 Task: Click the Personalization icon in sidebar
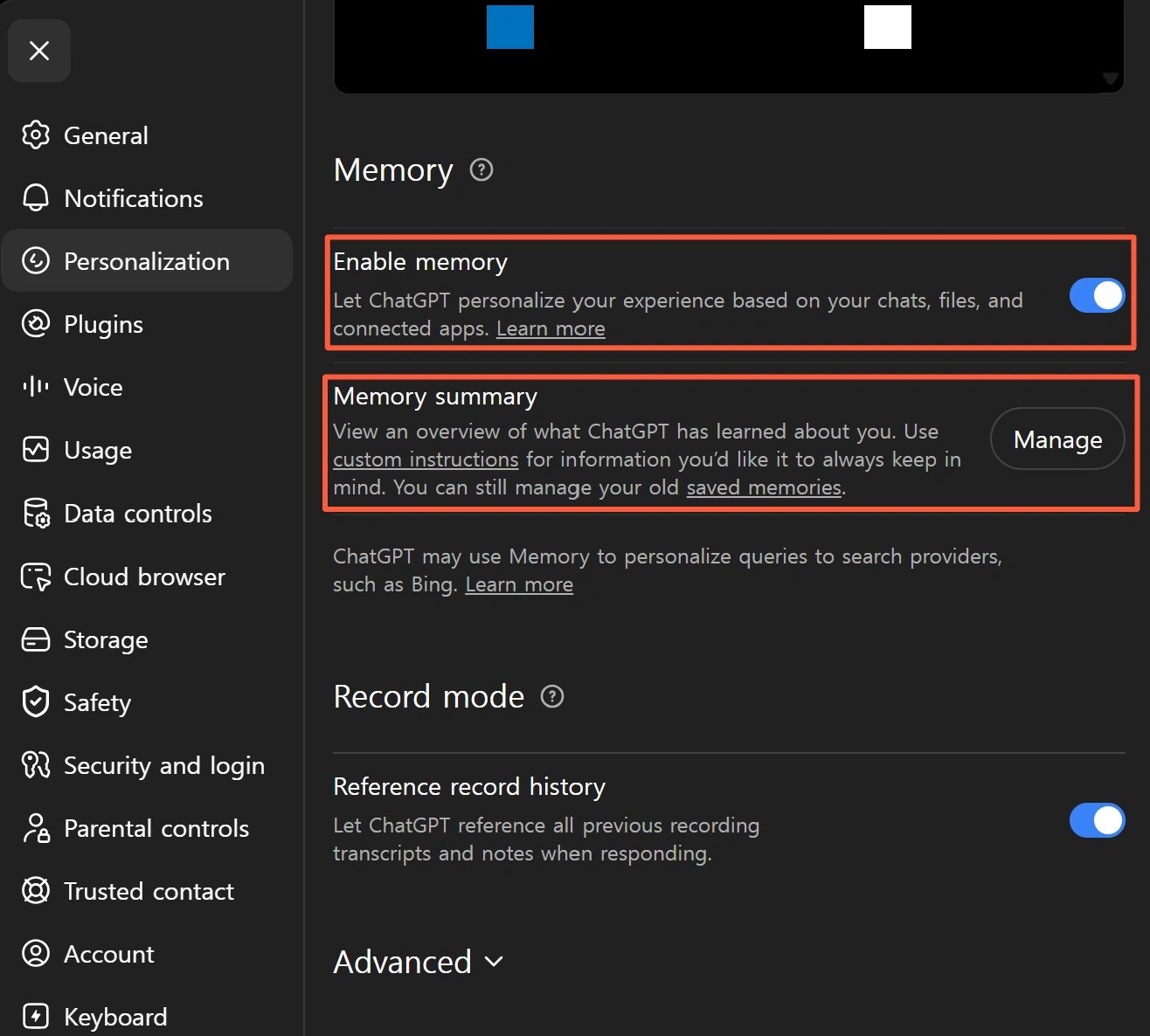coord(36,261)
